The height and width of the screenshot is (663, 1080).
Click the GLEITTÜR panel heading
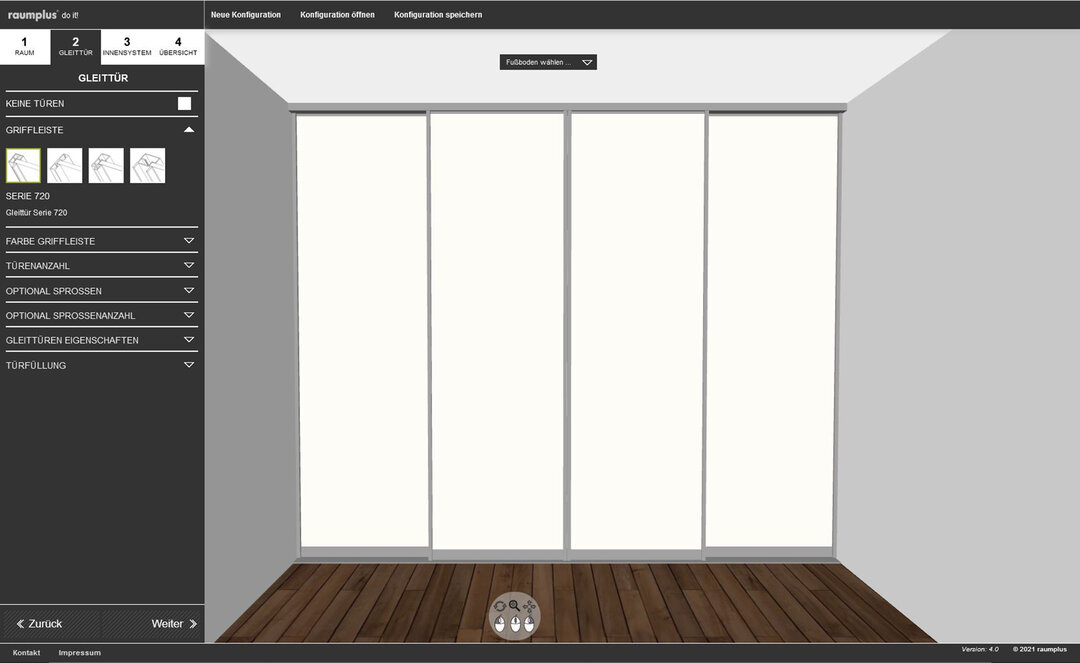(x=103, y=78)
